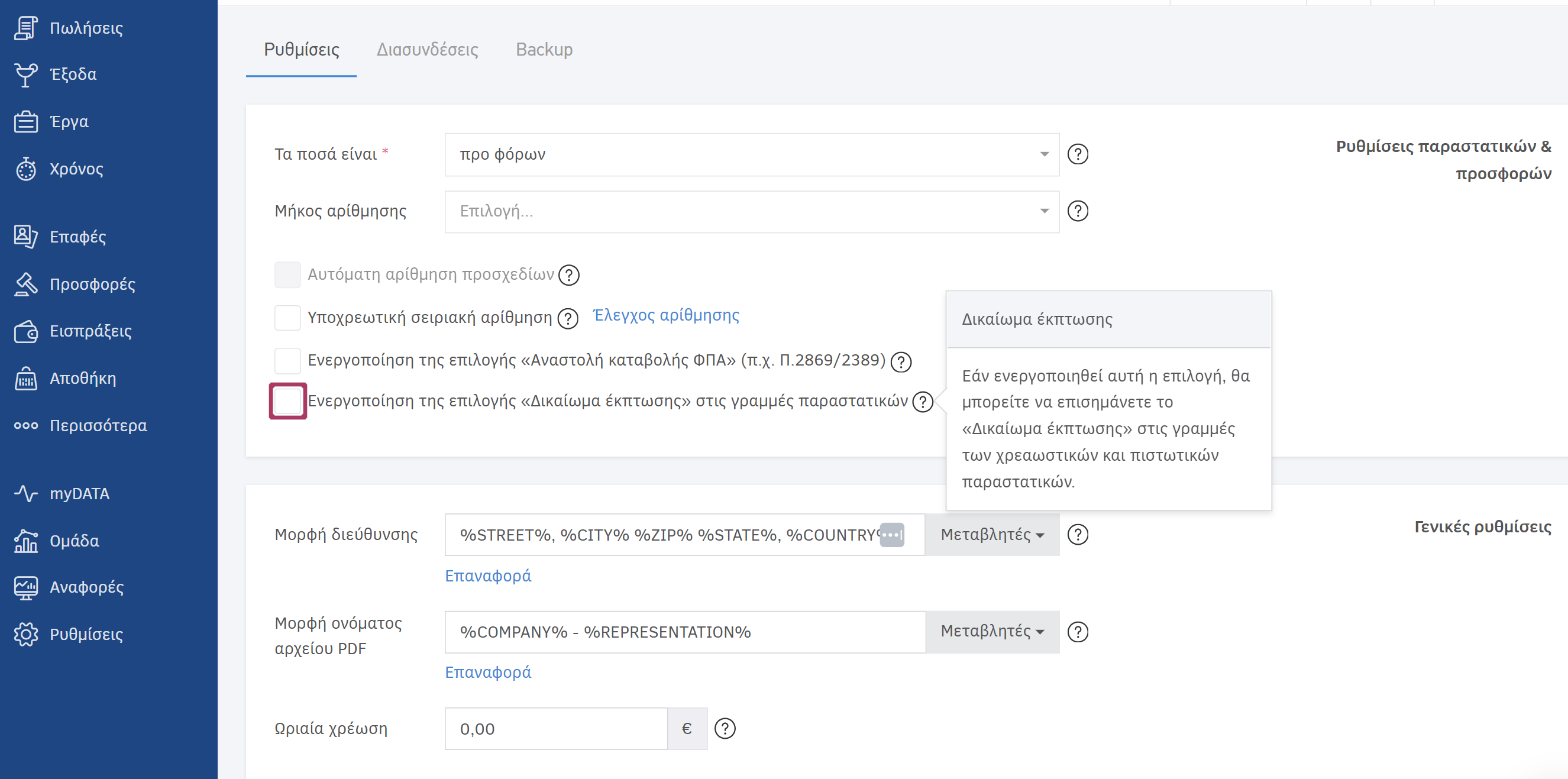Show help for Τα ποσά είναι
Screen dimensions: 1568x779
click(1078, 154)
